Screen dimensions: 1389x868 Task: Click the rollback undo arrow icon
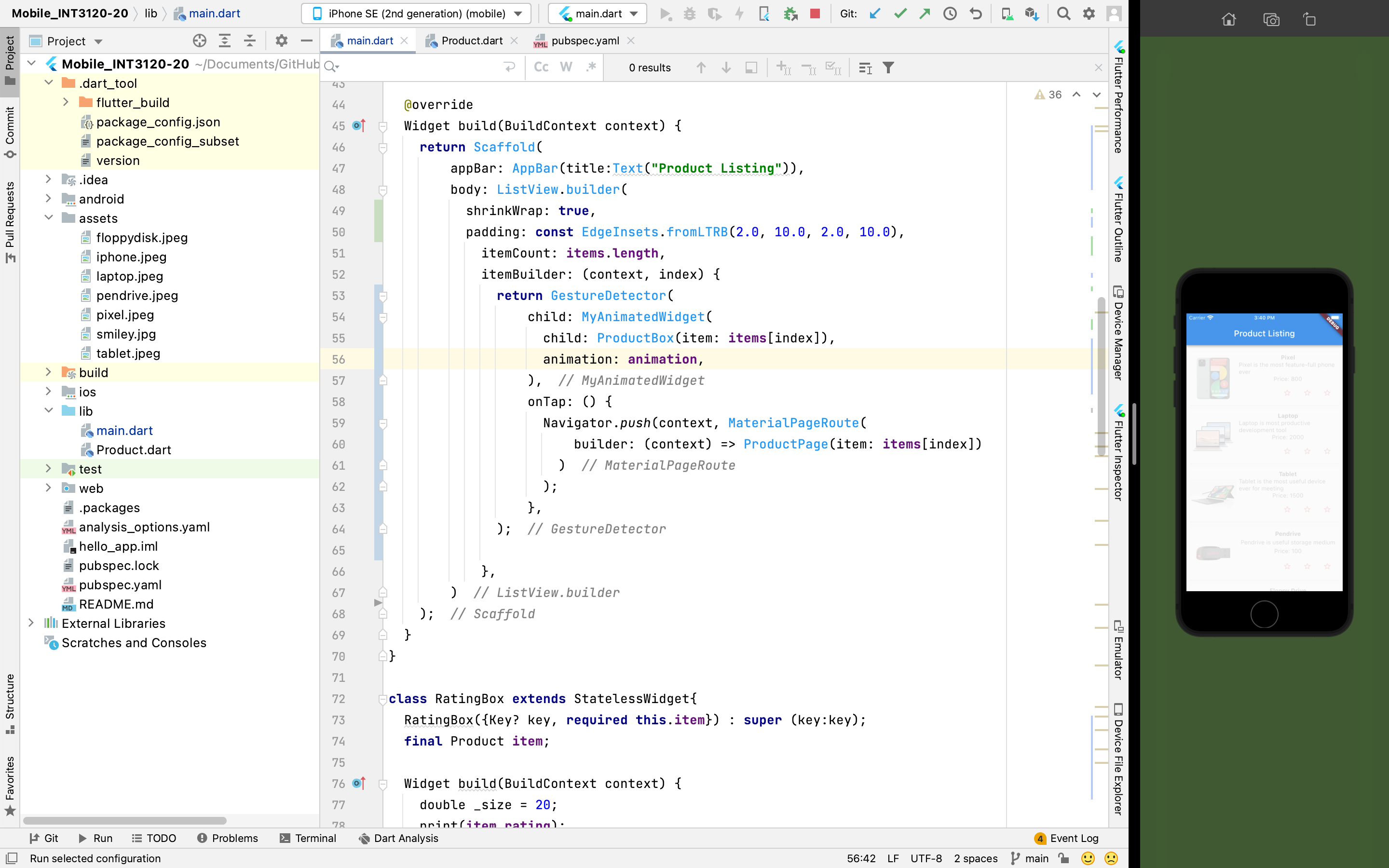pyautogui.click(x=975, y=13)
